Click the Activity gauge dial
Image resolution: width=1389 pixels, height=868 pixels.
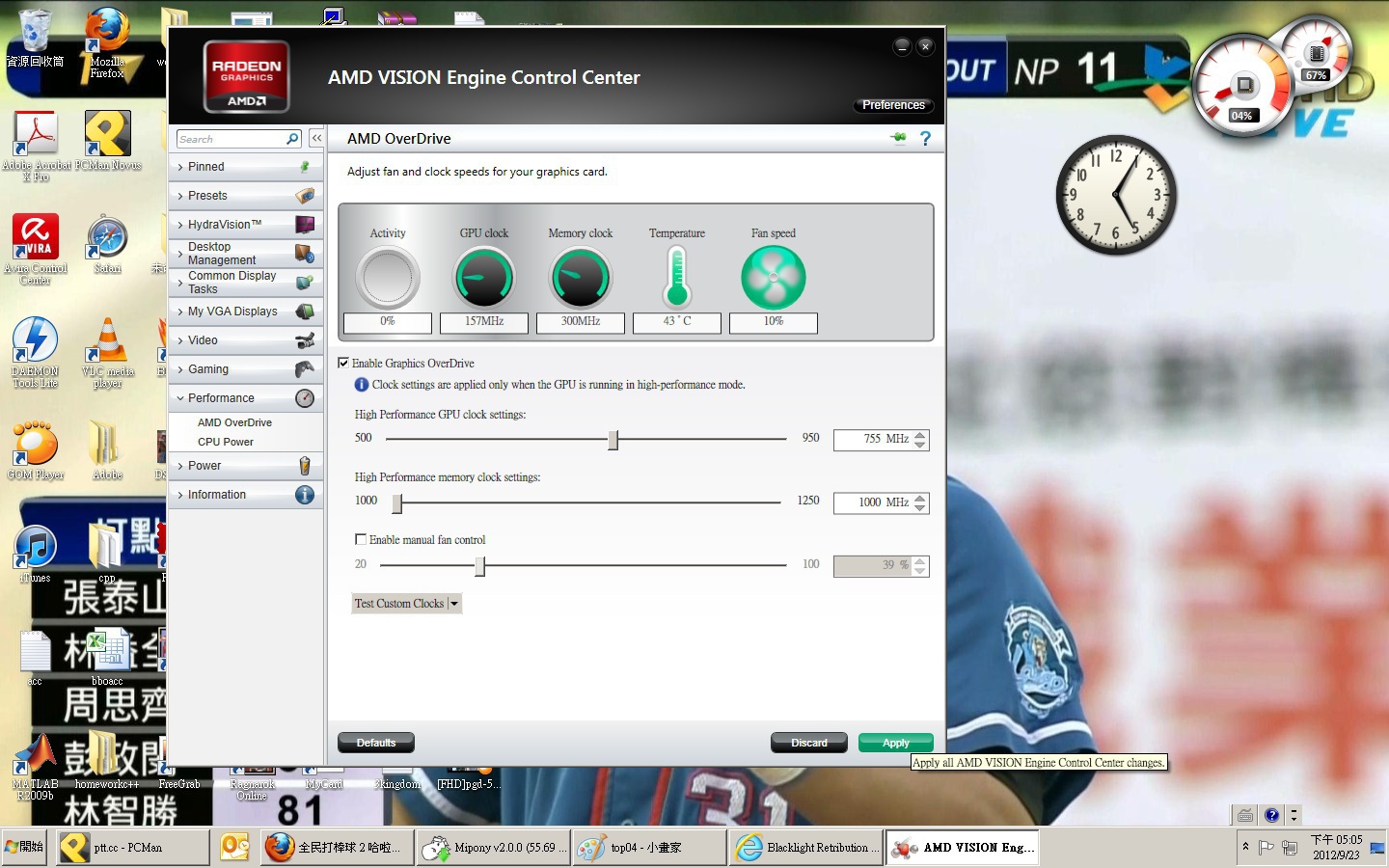388,278
